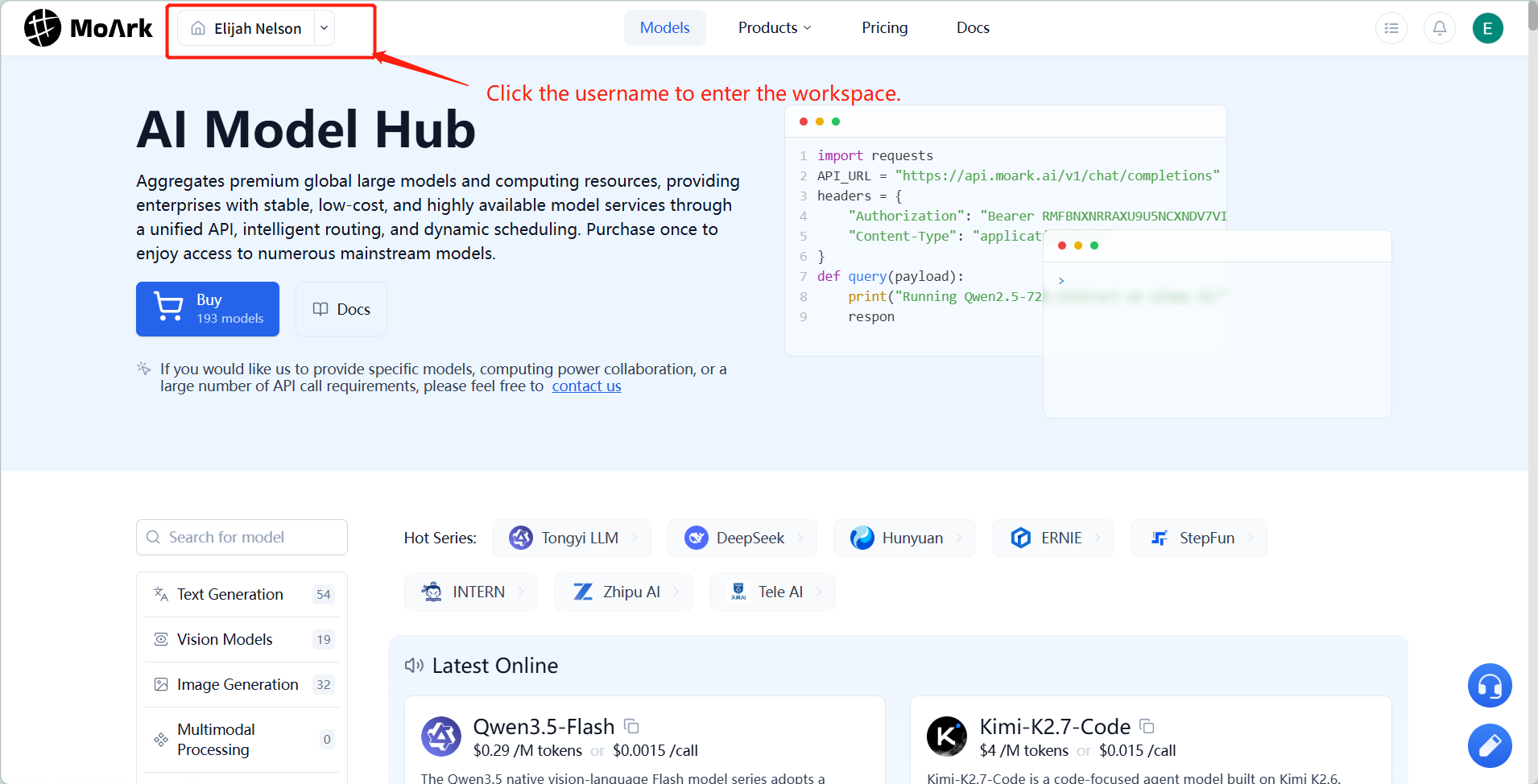Click the book icon on Docs button
1538x784 pixels.
(320, 309)
